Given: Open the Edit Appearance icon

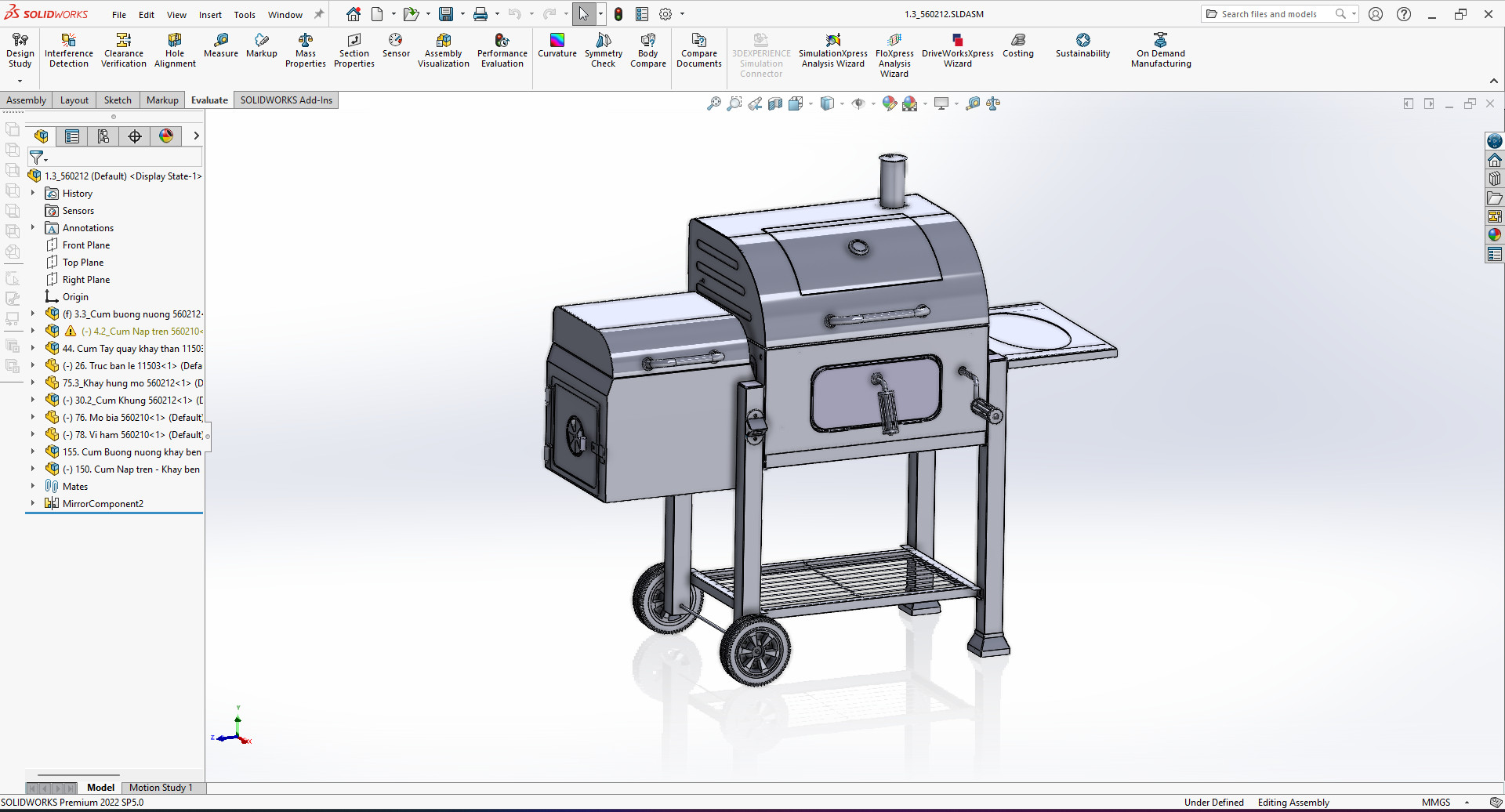Looking at the screenshot, I should [889, 103].
